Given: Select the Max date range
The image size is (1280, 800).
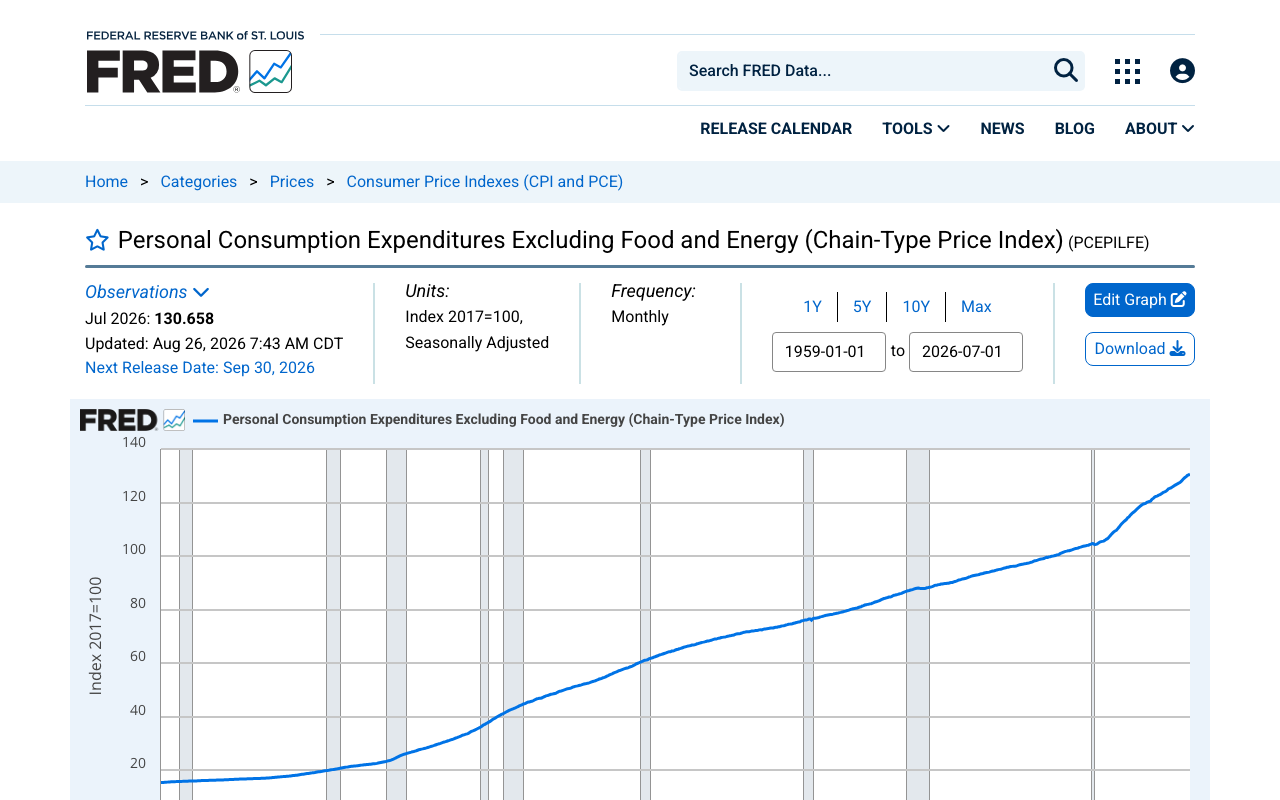Looking at the screenshot, I should point(976,307).
